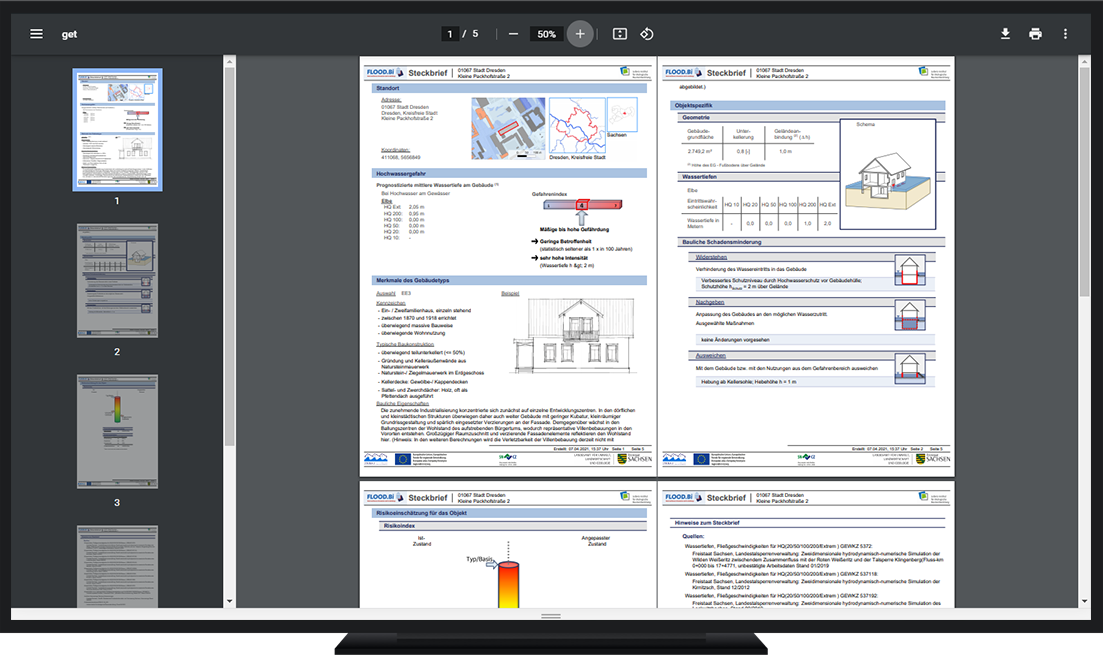
Task: Click the thumbnail sidebar vertical scrollbar
Action: pyautogui.click(x=229, y=300)
